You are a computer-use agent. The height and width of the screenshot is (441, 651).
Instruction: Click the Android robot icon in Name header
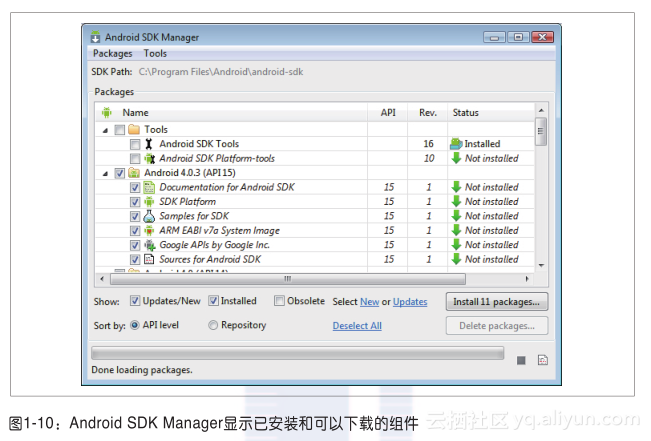(x=107, y=112)
